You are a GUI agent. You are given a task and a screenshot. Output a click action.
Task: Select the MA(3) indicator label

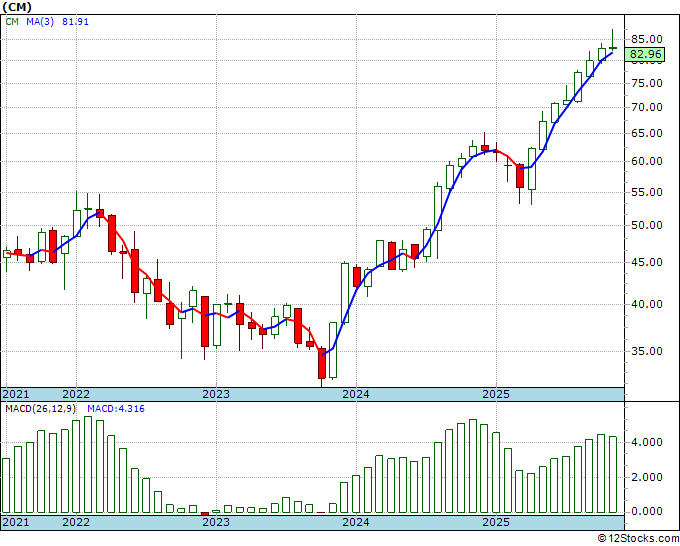click(40, 22)
